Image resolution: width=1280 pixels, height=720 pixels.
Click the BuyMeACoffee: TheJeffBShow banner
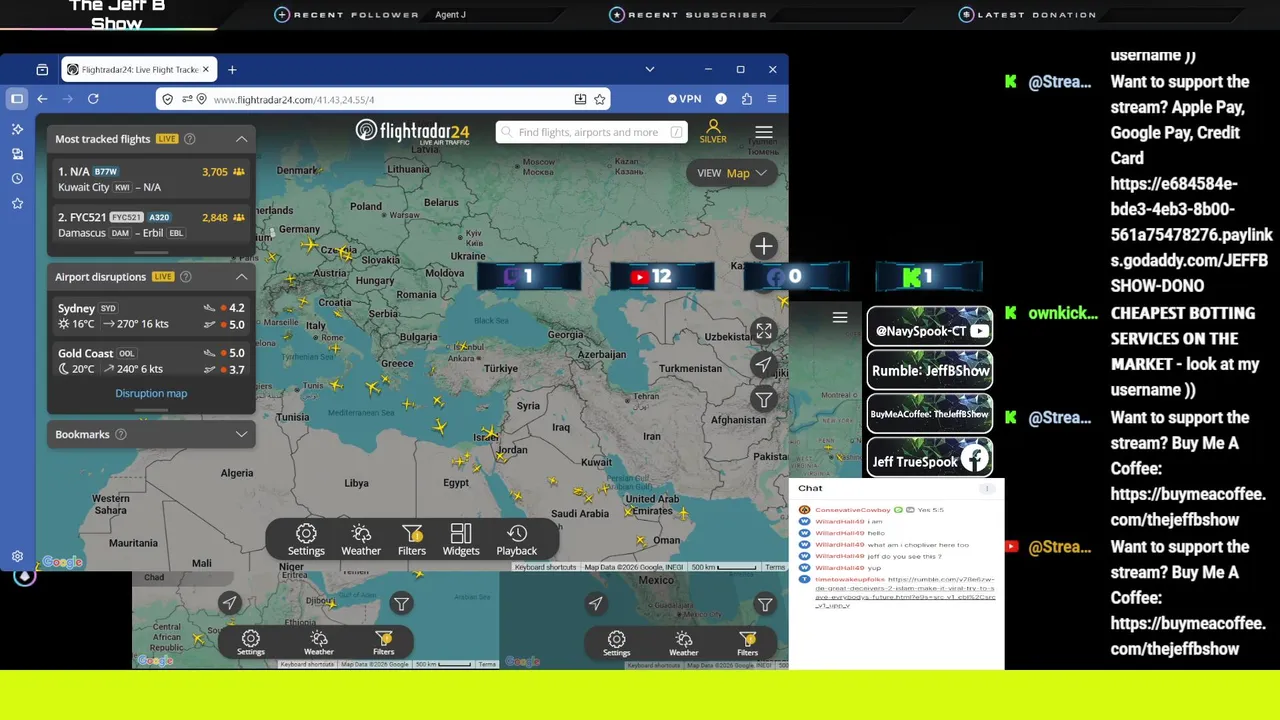pos(930,414)
